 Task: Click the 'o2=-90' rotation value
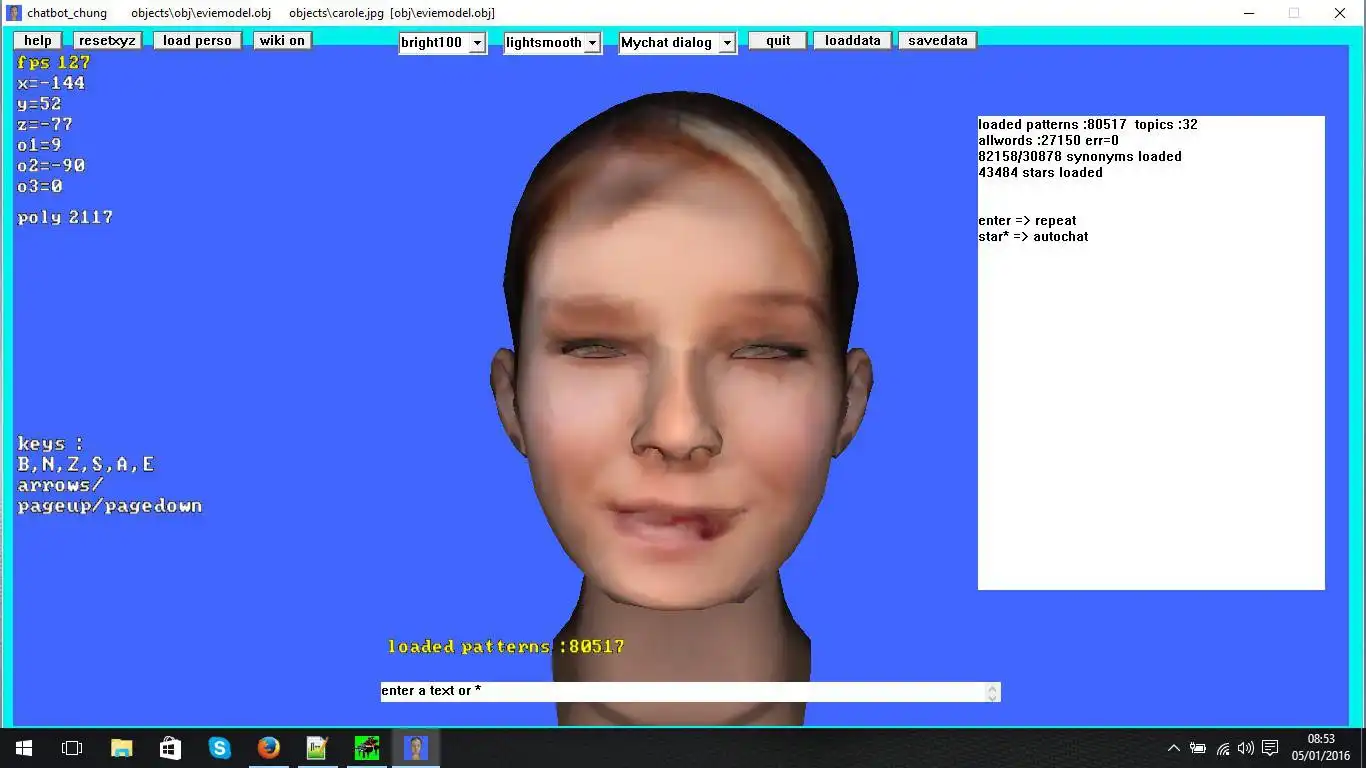pyautogui.click(x=51, y=166)
